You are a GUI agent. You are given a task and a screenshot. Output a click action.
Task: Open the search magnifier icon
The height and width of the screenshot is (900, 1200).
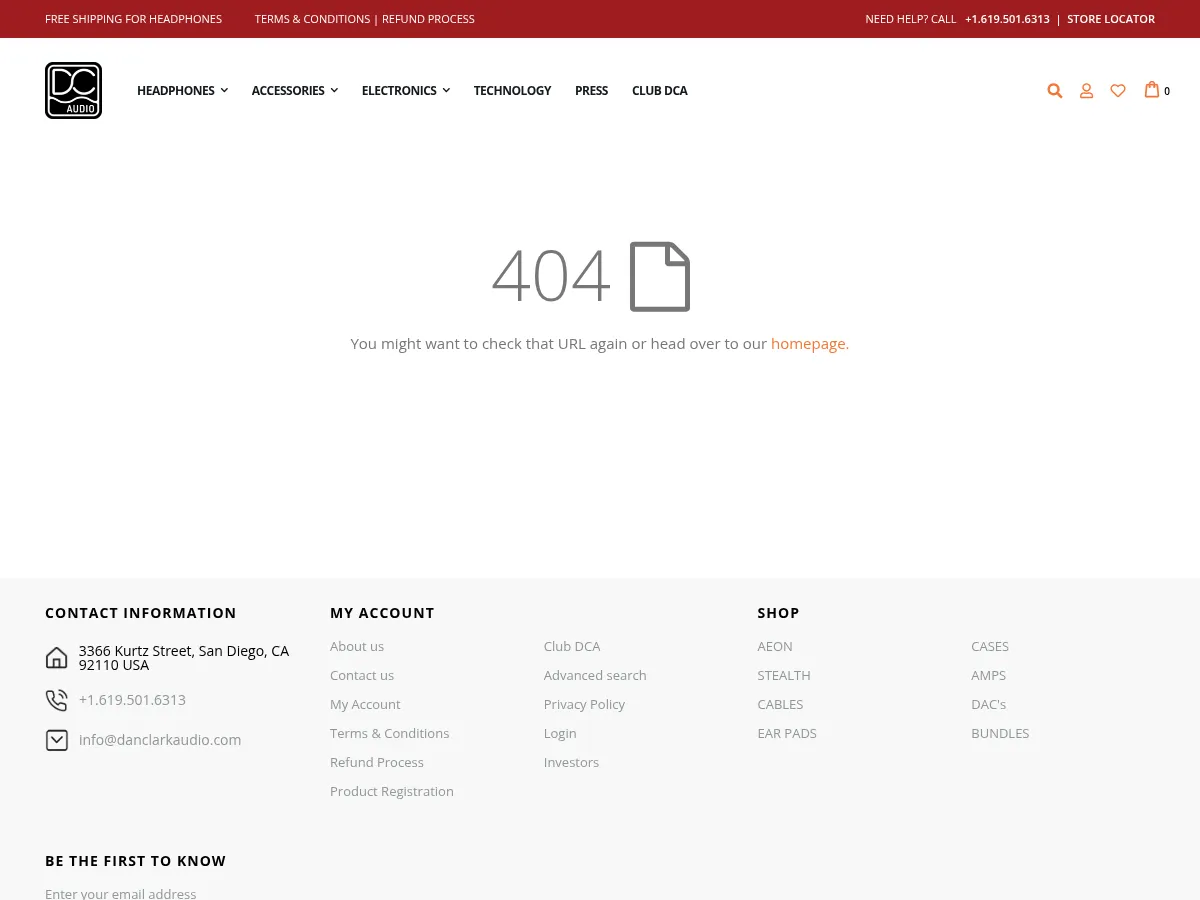coord(1054,91)
